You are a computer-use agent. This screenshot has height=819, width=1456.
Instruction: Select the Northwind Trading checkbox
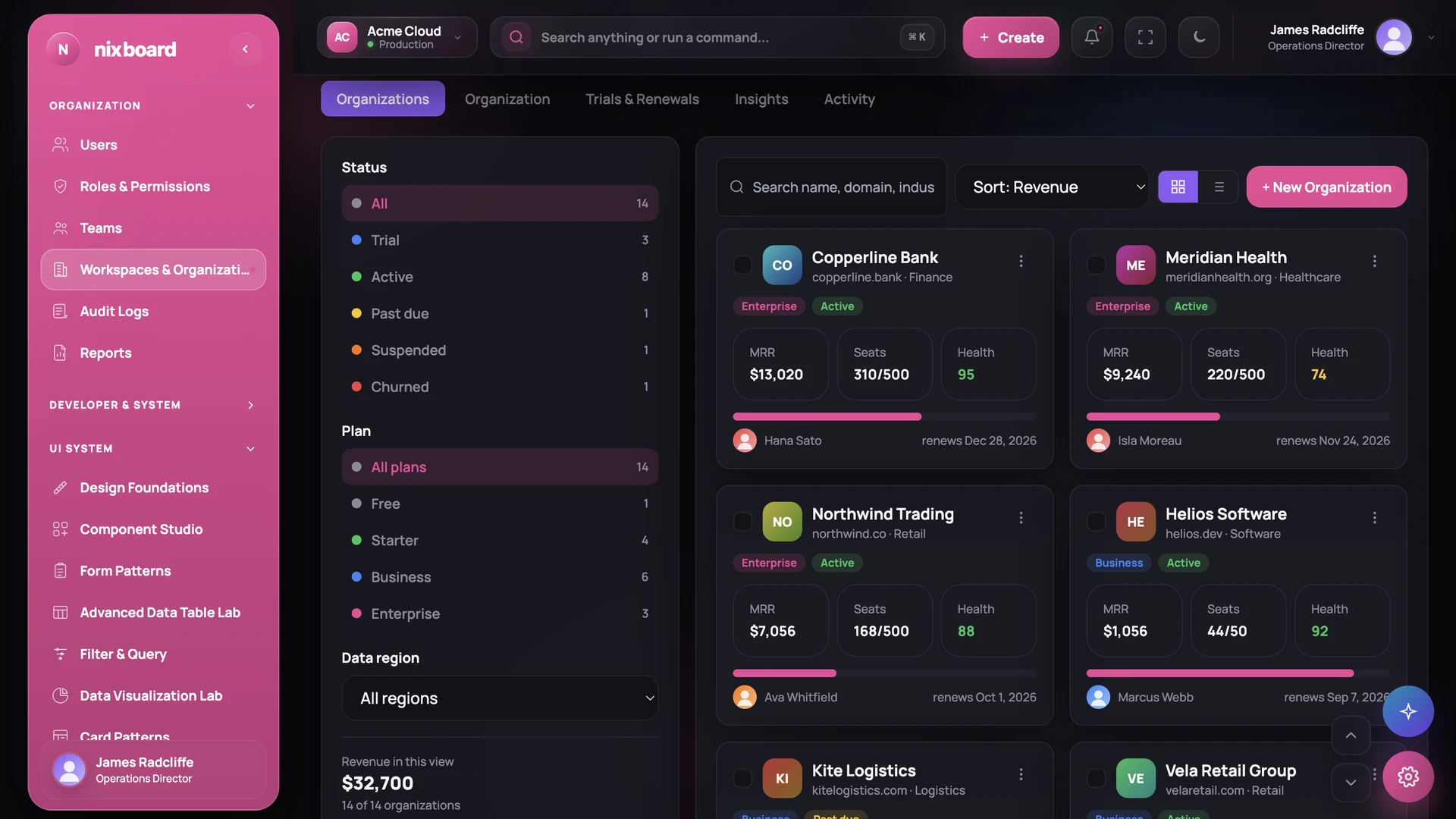[x=742, y=522]
